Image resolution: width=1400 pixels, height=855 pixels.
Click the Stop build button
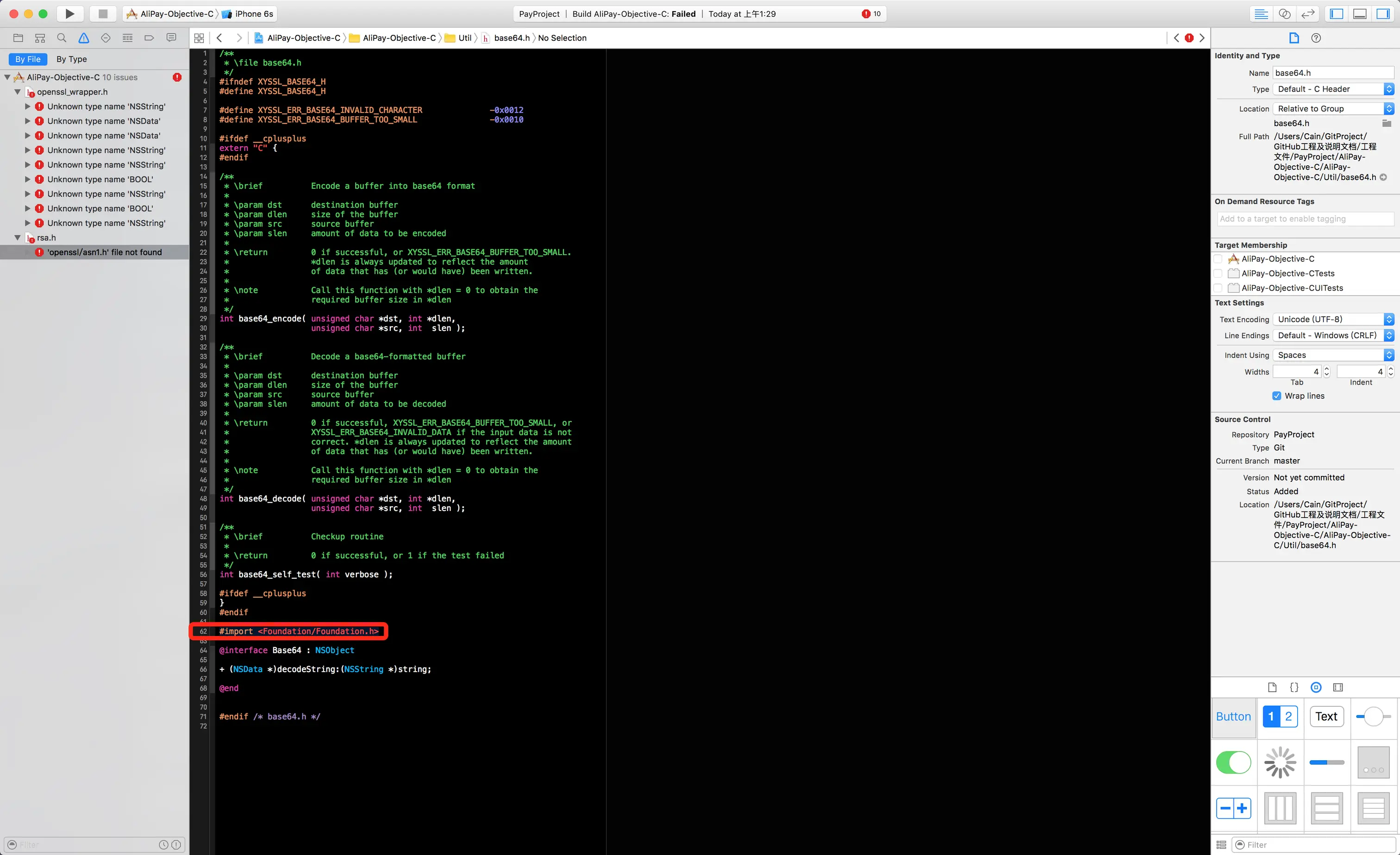click(x=103, y=13)
